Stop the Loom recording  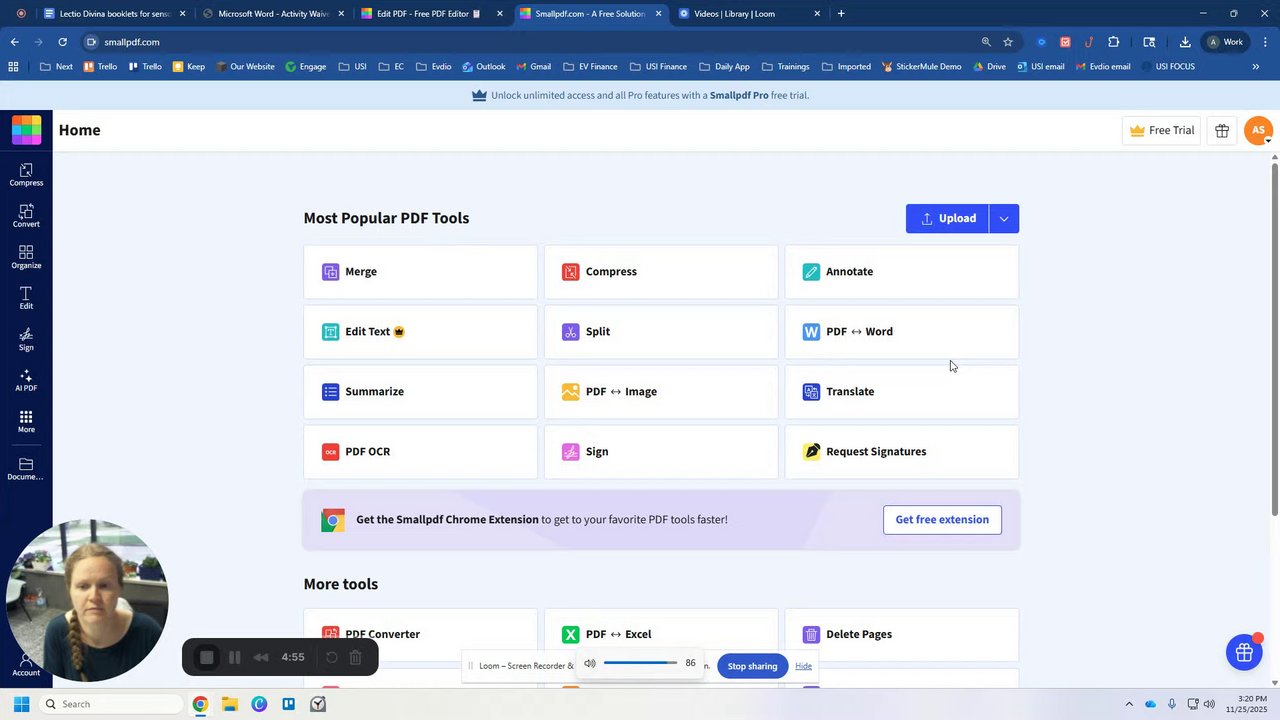pos(207,657)
